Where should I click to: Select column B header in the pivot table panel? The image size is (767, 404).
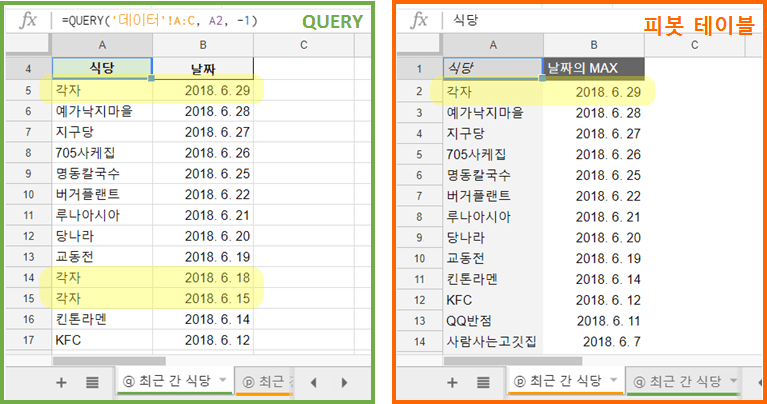pos(594,44)
